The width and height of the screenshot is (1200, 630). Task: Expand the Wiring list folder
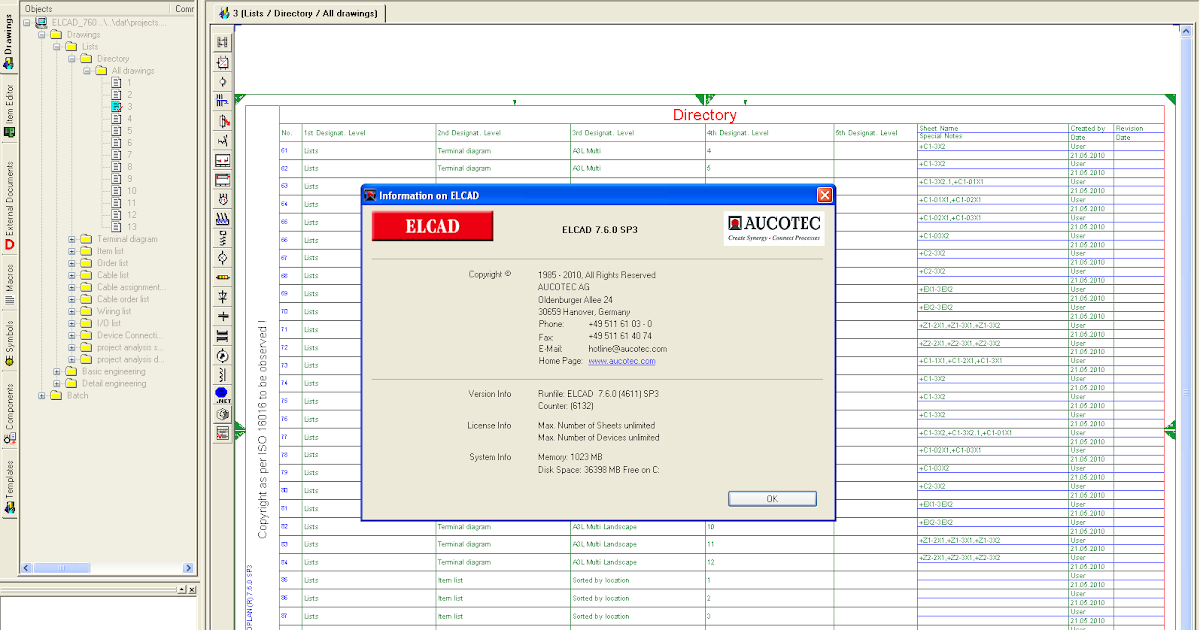(x=72, y=311)
